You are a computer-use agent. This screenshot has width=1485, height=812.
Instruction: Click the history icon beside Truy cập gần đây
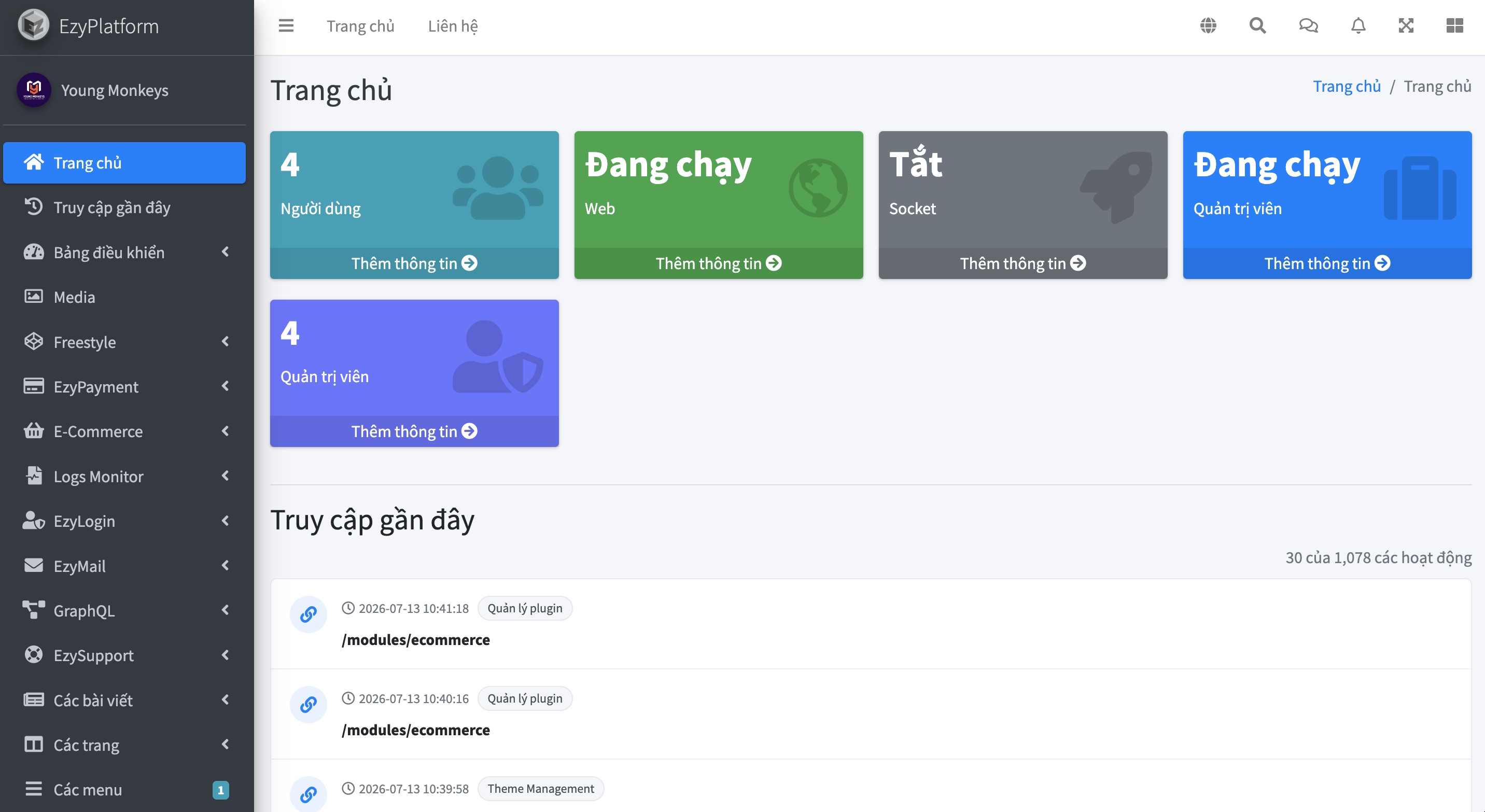coord(33,207)
